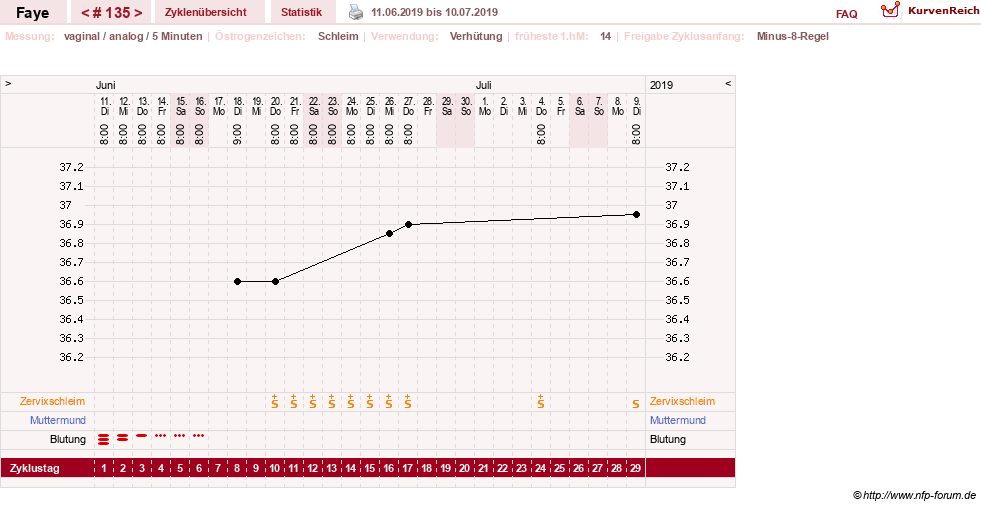The width and height of the screenshot is (981, 507).
Task: Click the cycle number '# 135'
Action: [111, 13]
